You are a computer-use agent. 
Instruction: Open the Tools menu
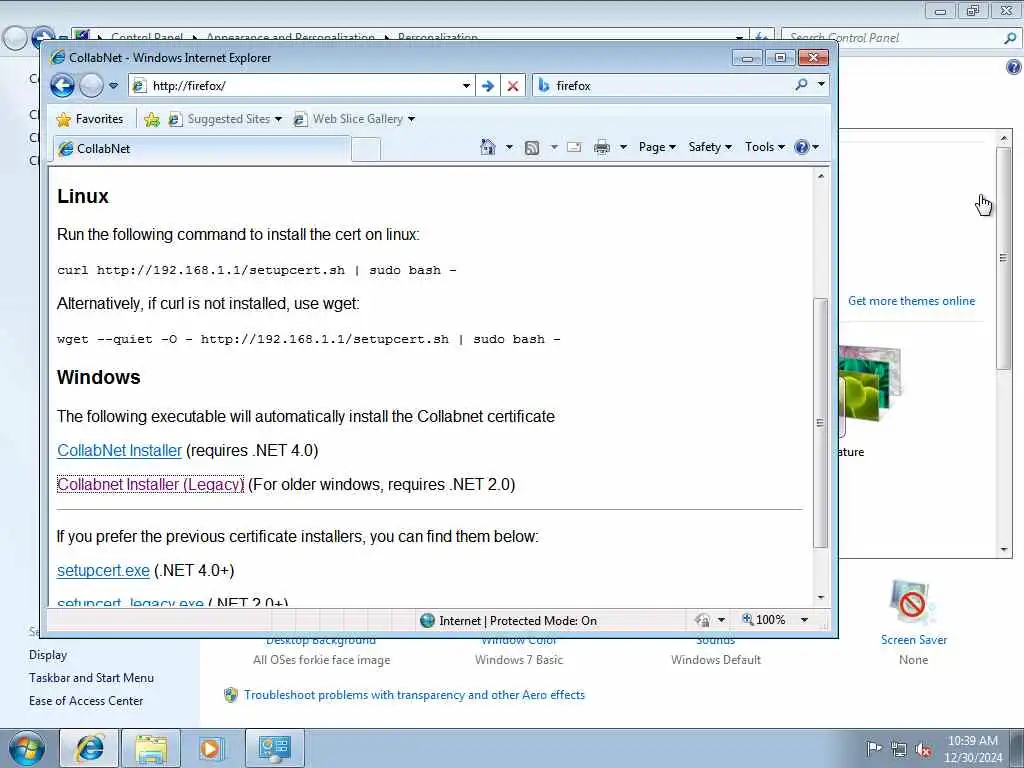tap(765, 147)
